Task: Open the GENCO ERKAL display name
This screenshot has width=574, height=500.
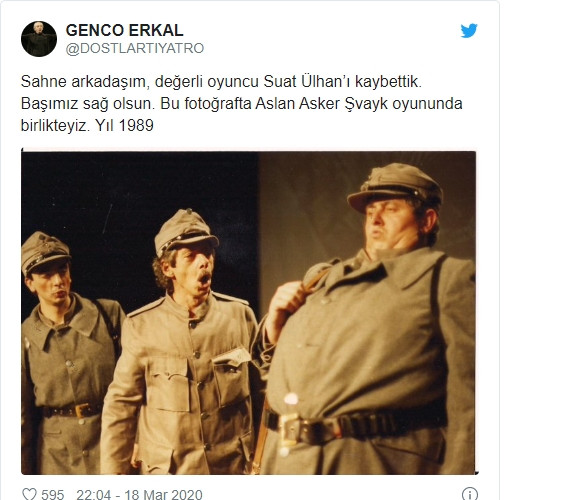Action: pyautogui.click(x=124, y=30)
